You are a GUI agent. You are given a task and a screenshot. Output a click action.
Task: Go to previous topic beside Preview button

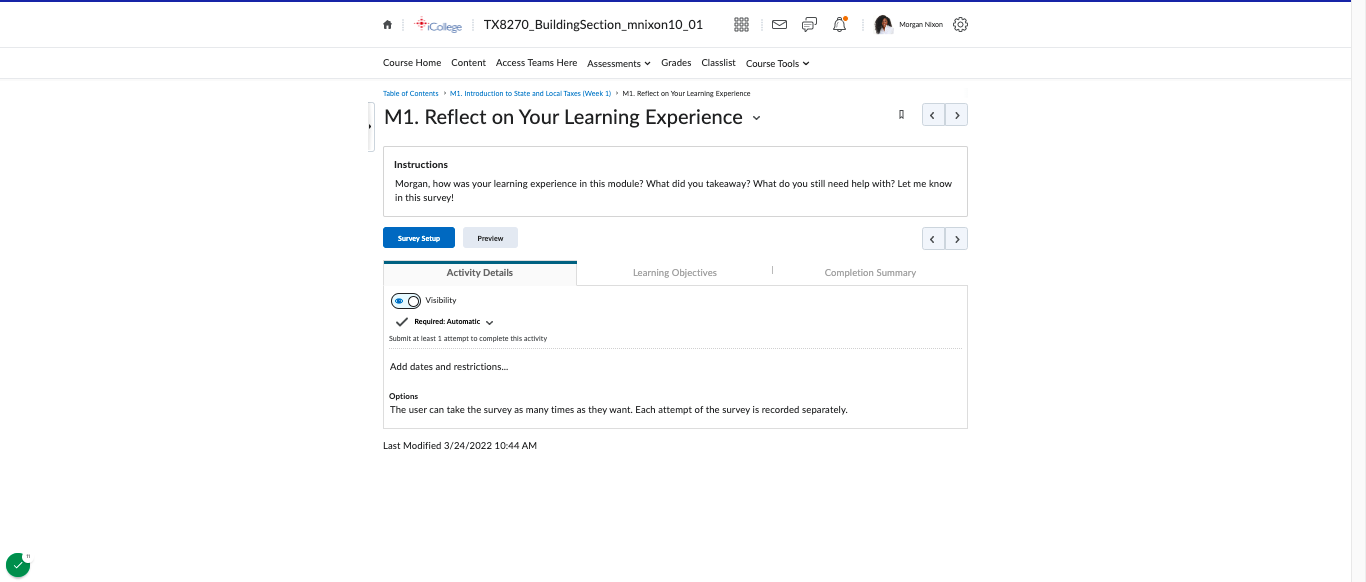click(933, 239)
